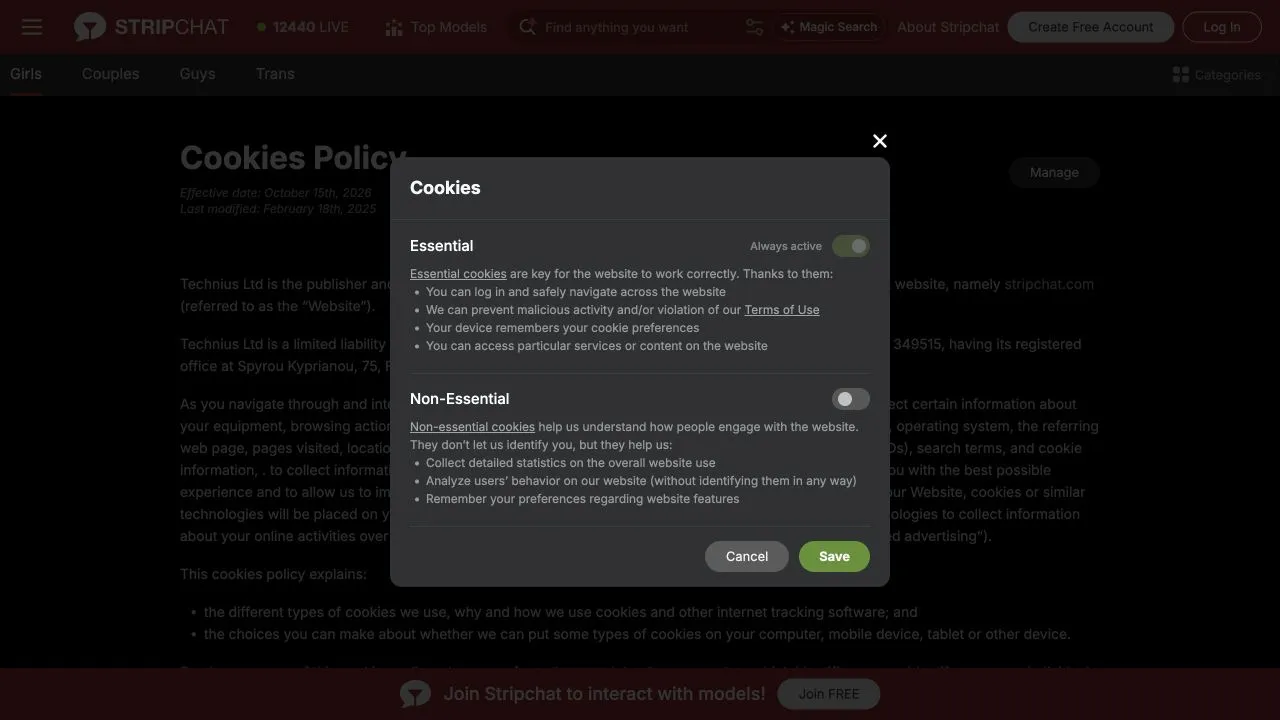
Task: Switch to the Guys tab
Action: [x=197, y=74]
